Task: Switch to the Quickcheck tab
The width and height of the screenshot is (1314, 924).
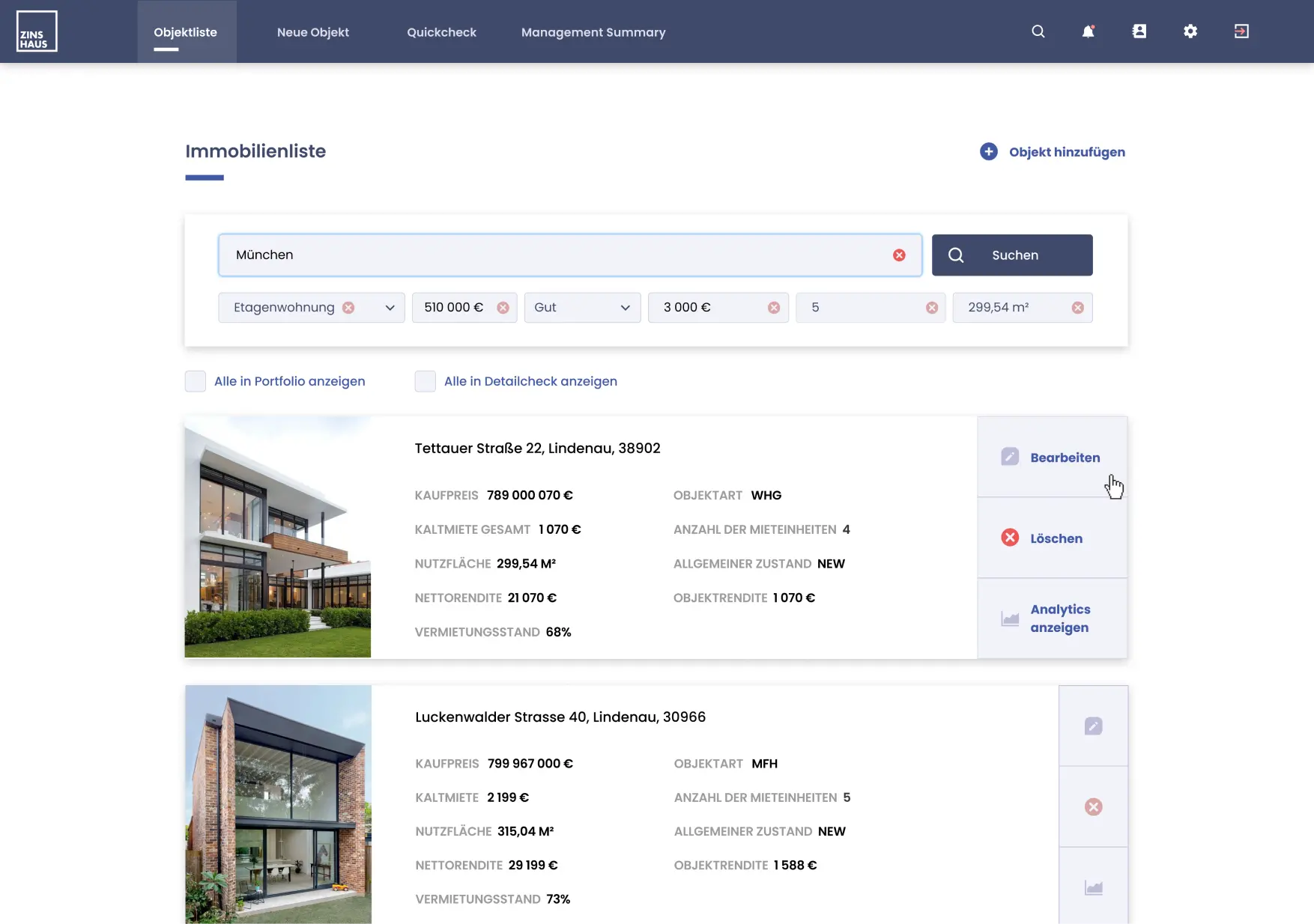Action: tap(441, 32)
